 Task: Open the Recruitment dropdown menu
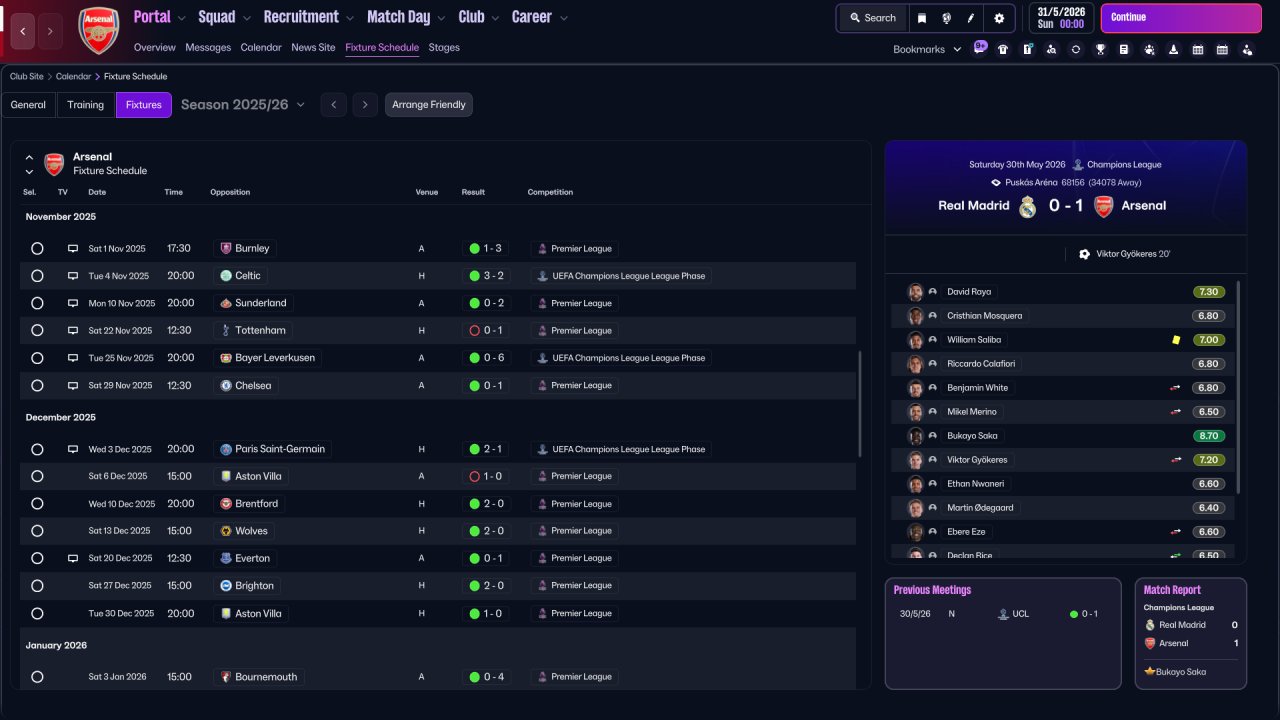click(308, 17)
